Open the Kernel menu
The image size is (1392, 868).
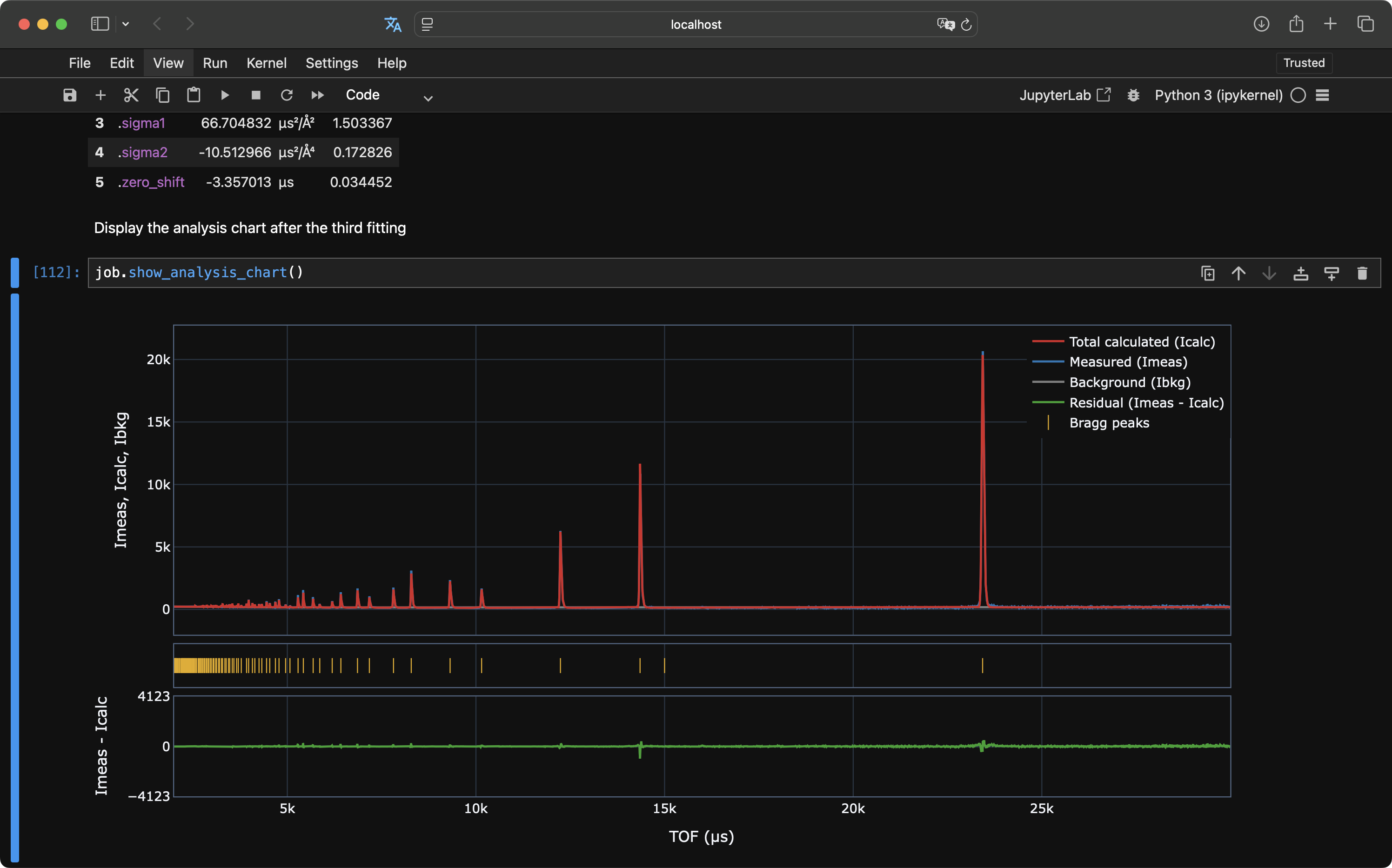[x=266, y=63]
